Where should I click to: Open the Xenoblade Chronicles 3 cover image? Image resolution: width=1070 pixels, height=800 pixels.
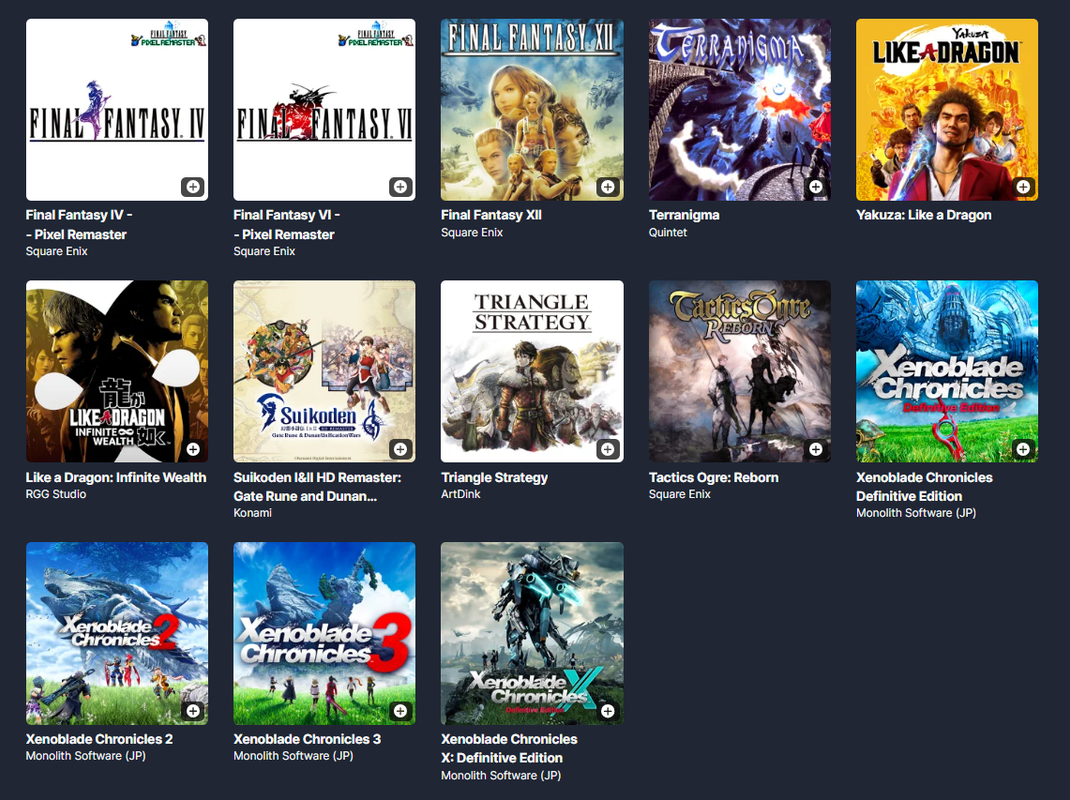pos(324,633)
